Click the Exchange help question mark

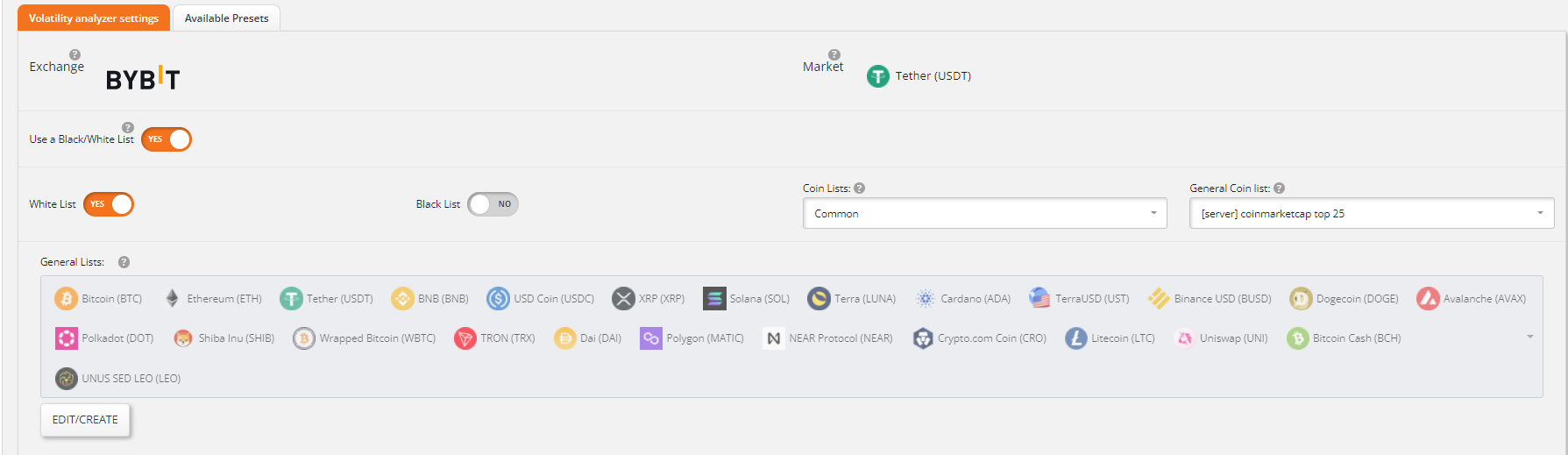75,54
